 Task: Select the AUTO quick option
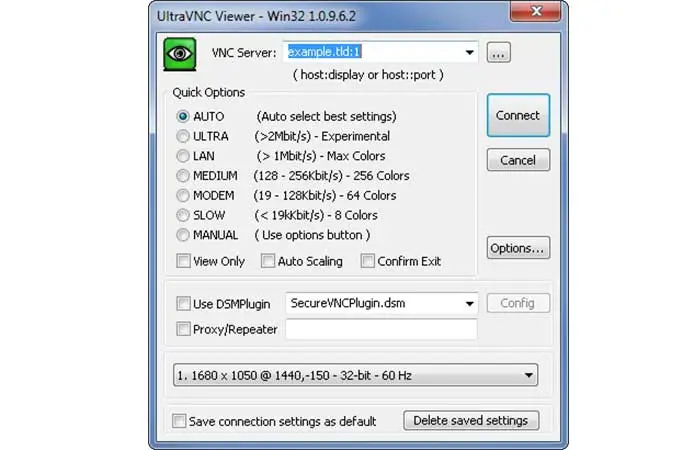click(183, 117)
